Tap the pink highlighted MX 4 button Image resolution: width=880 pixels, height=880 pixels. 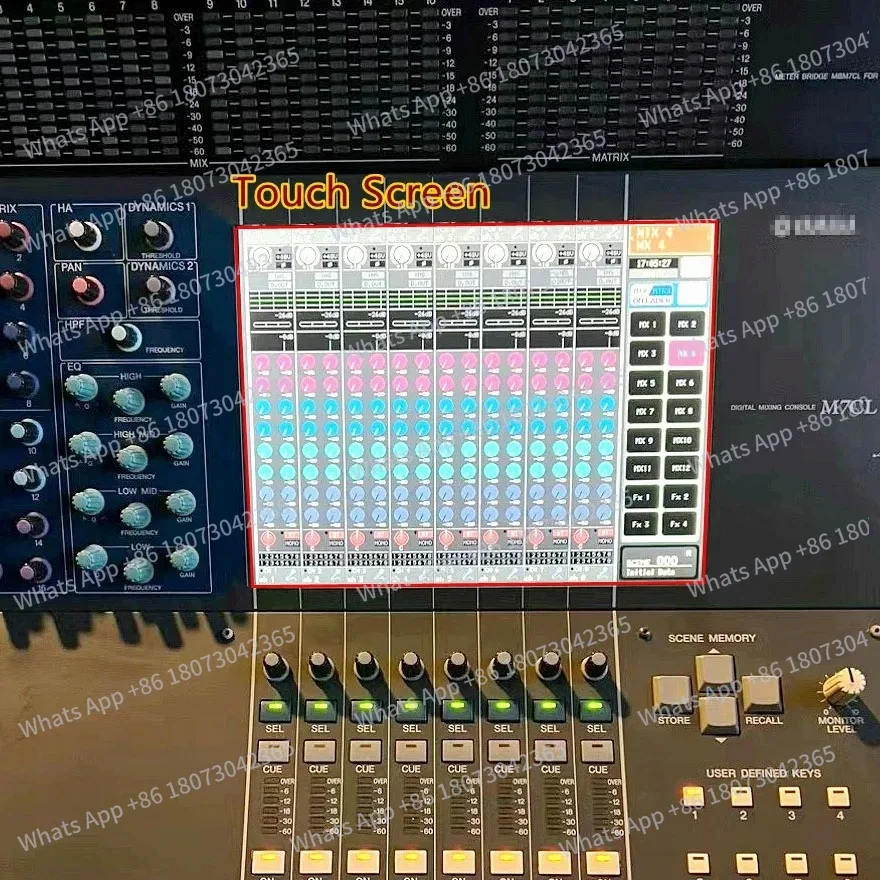(686, 354)
